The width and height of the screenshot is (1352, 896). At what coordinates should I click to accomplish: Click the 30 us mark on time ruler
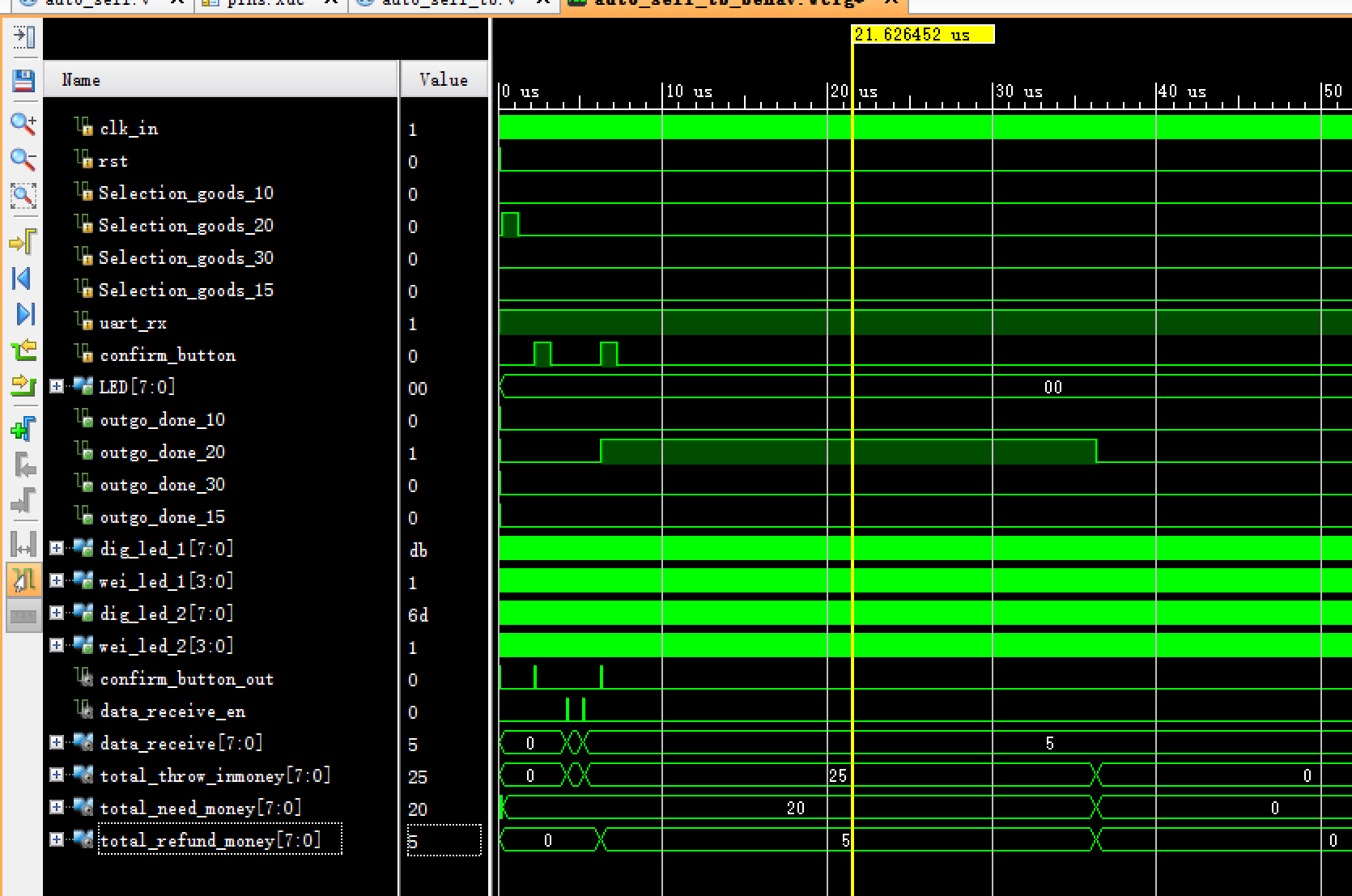pyautogui.click(x=1018, y=91)
